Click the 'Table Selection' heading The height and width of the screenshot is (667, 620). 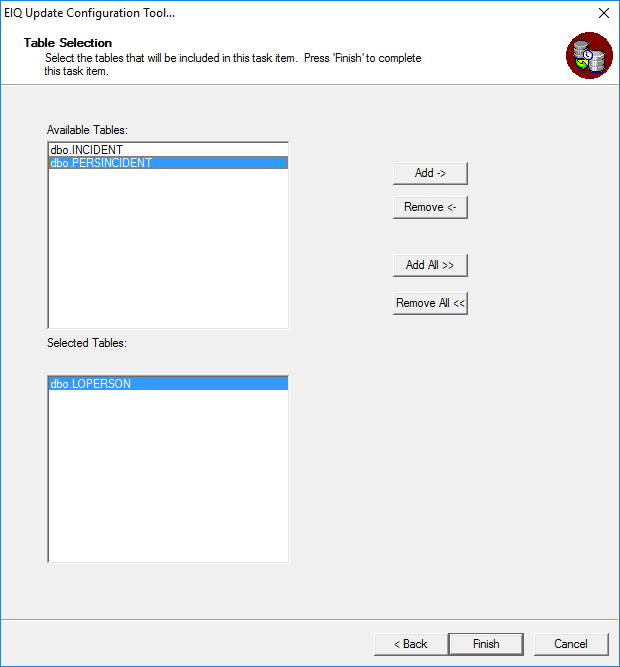[x=68, y=43]
